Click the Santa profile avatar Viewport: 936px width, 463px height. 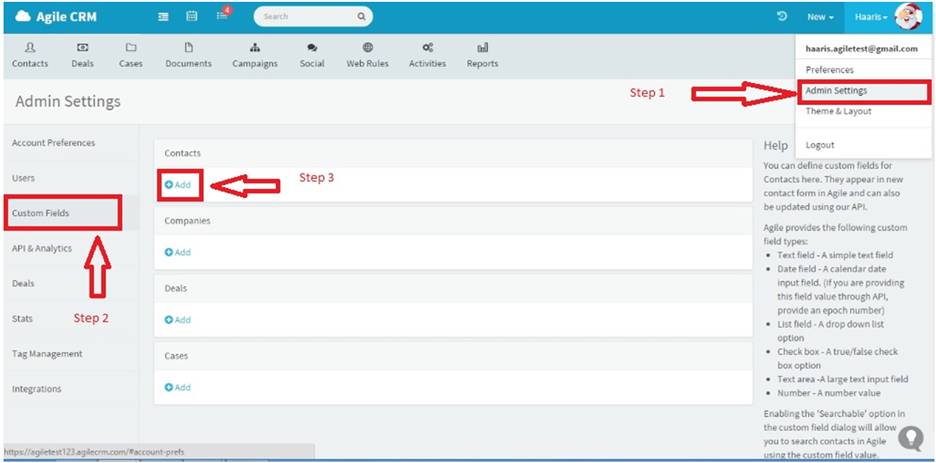[909, 17]
